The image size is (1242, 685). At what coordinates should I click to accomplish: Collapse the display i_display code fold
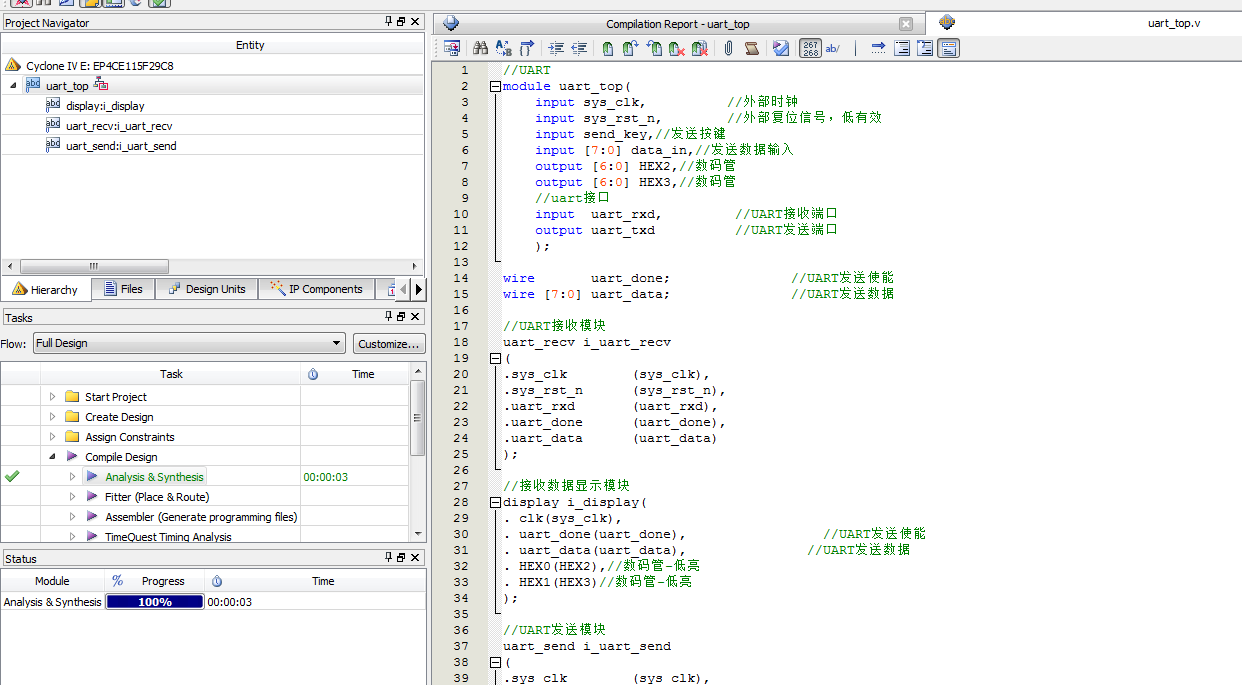(494, 502)
